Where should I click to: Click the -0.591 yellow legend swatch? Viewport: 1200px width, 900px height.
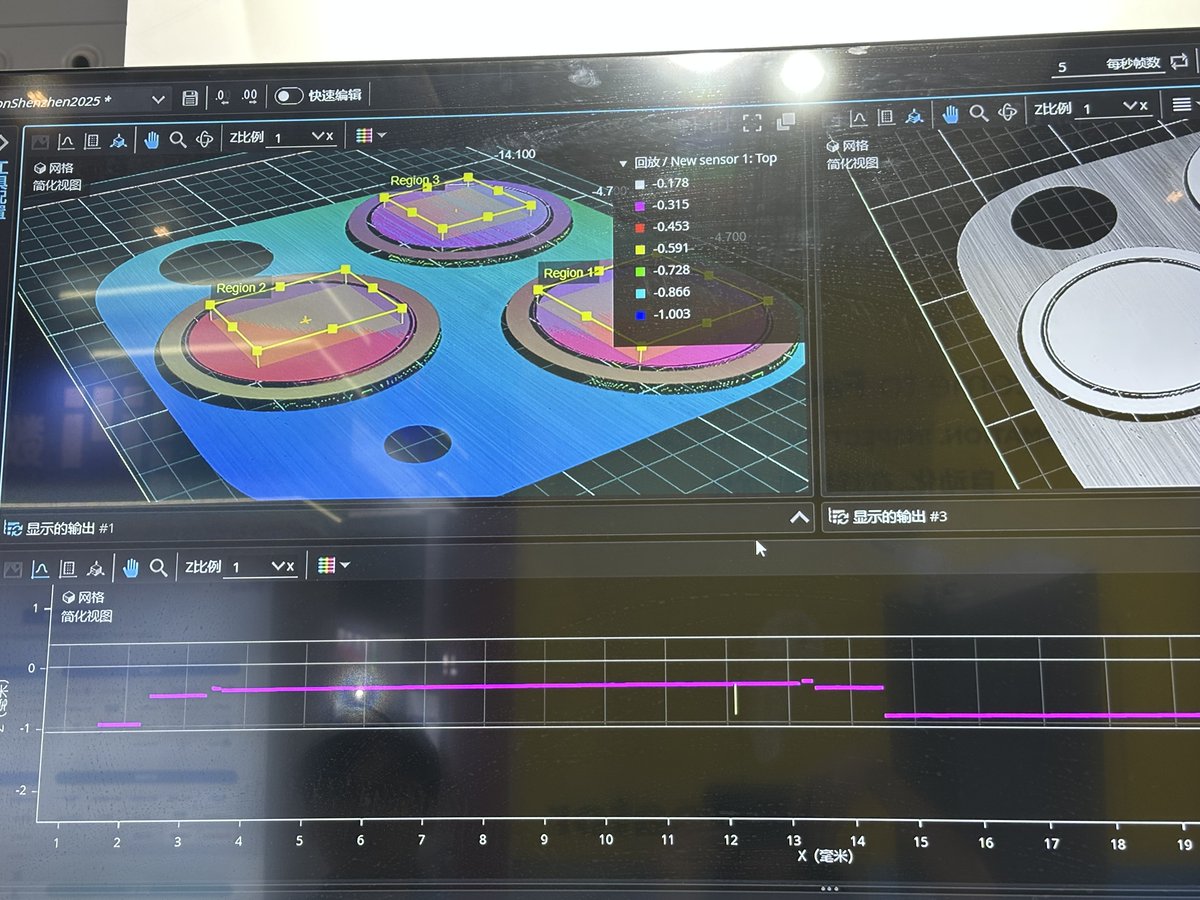coord(640,249)
